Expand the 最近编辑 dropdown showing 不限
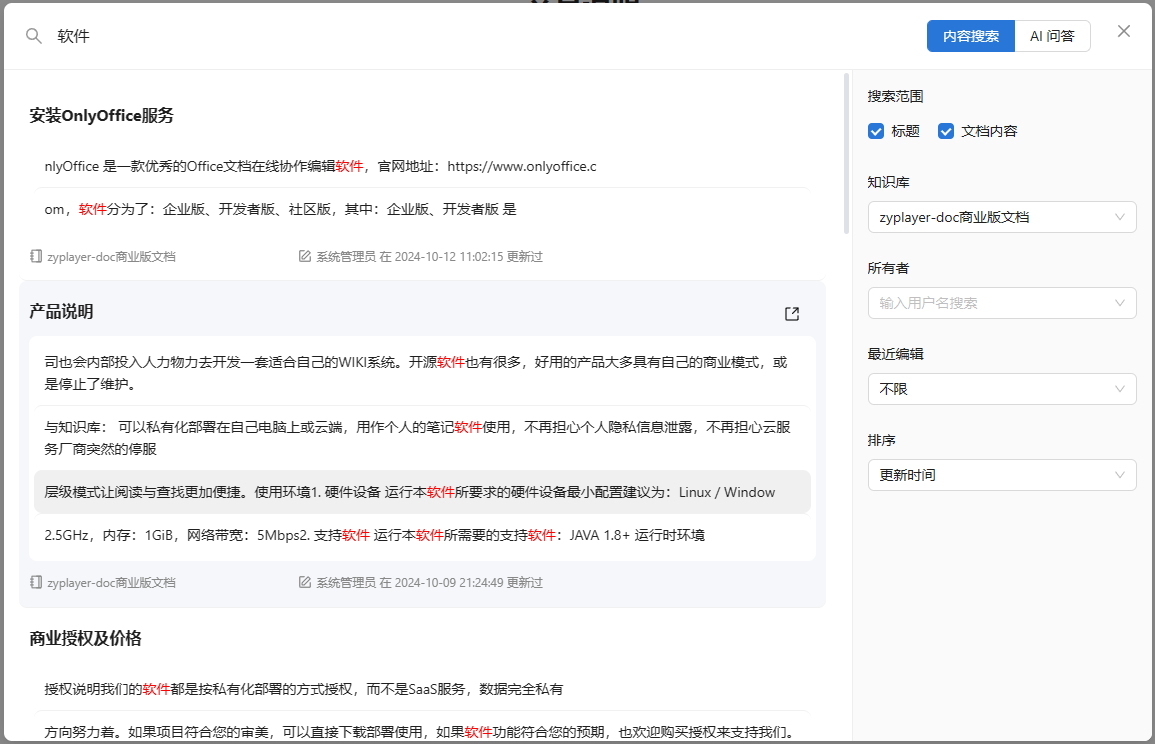Viewport: 1155px width, 744px height. pos(1002,389)
